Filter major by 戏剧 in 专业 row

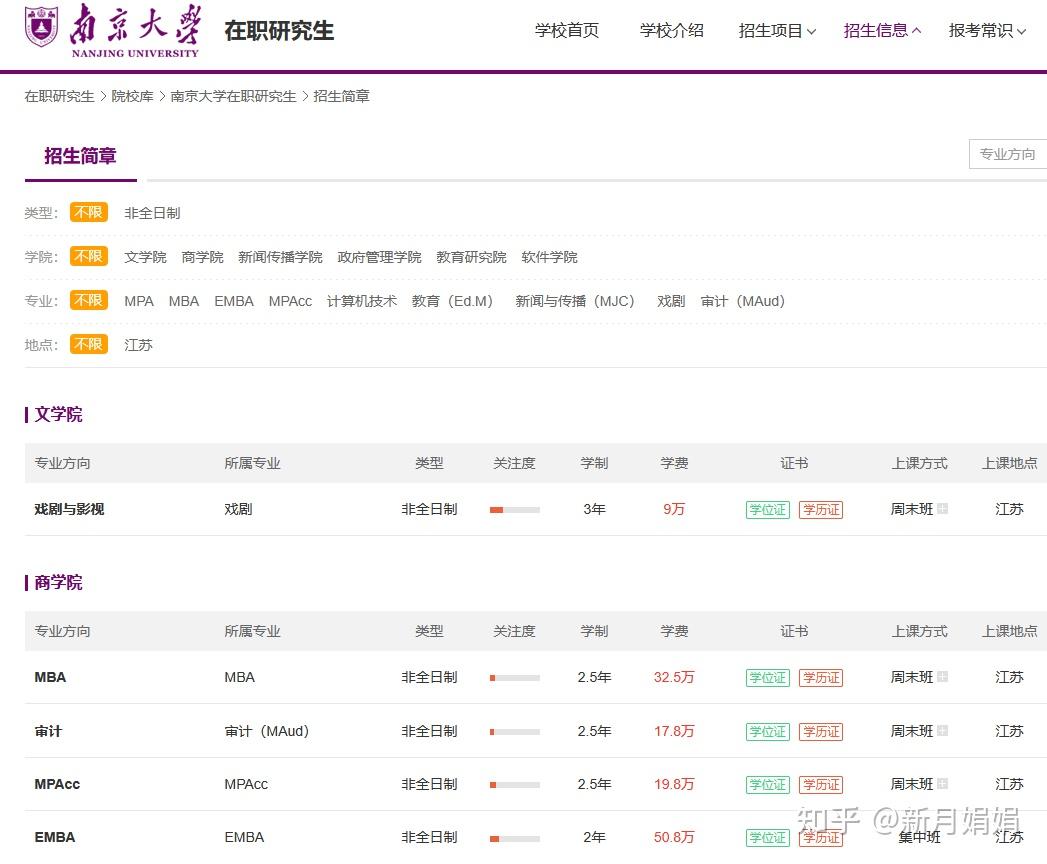671,301
